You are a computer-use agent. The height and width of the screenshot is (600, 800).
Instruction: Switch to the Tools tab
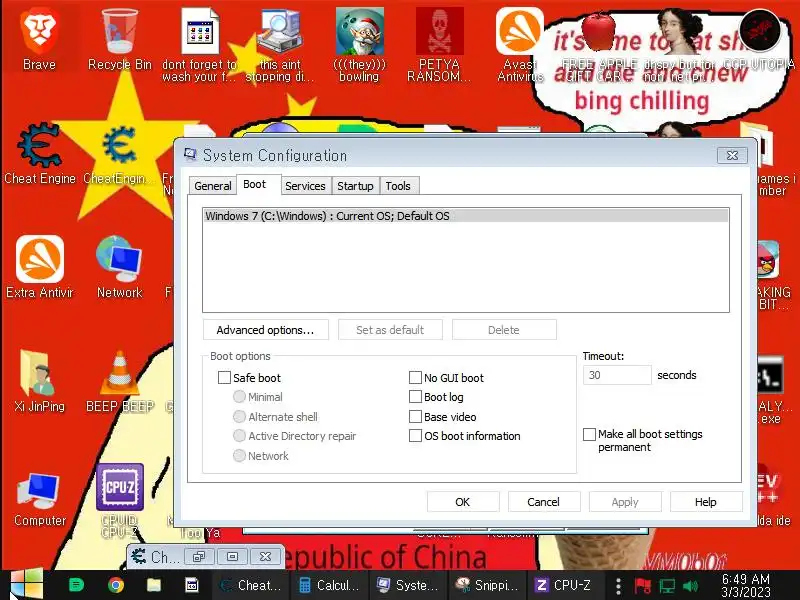(x=398, y=186)
